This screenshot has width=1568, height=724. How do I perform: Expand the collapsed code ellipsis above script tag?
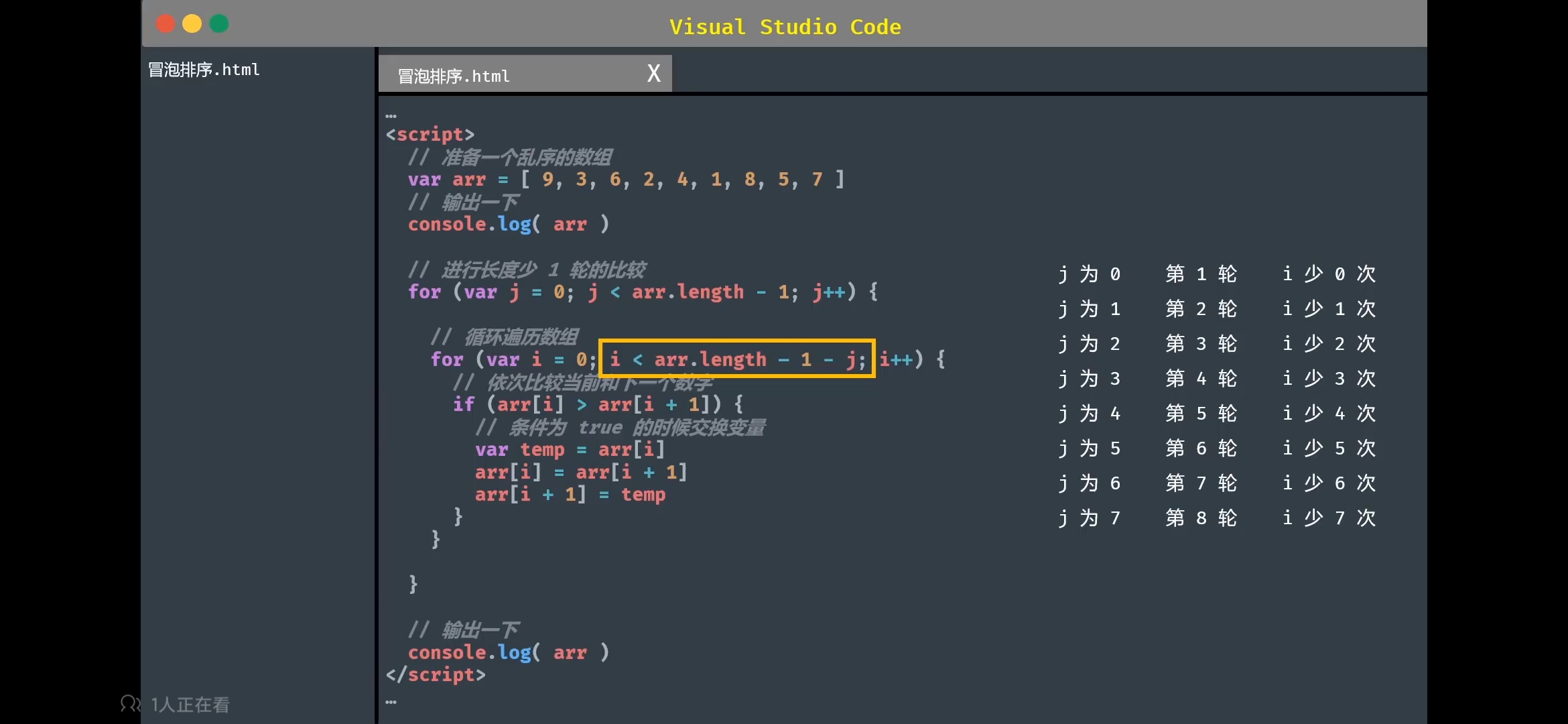(x=391, y=116)
